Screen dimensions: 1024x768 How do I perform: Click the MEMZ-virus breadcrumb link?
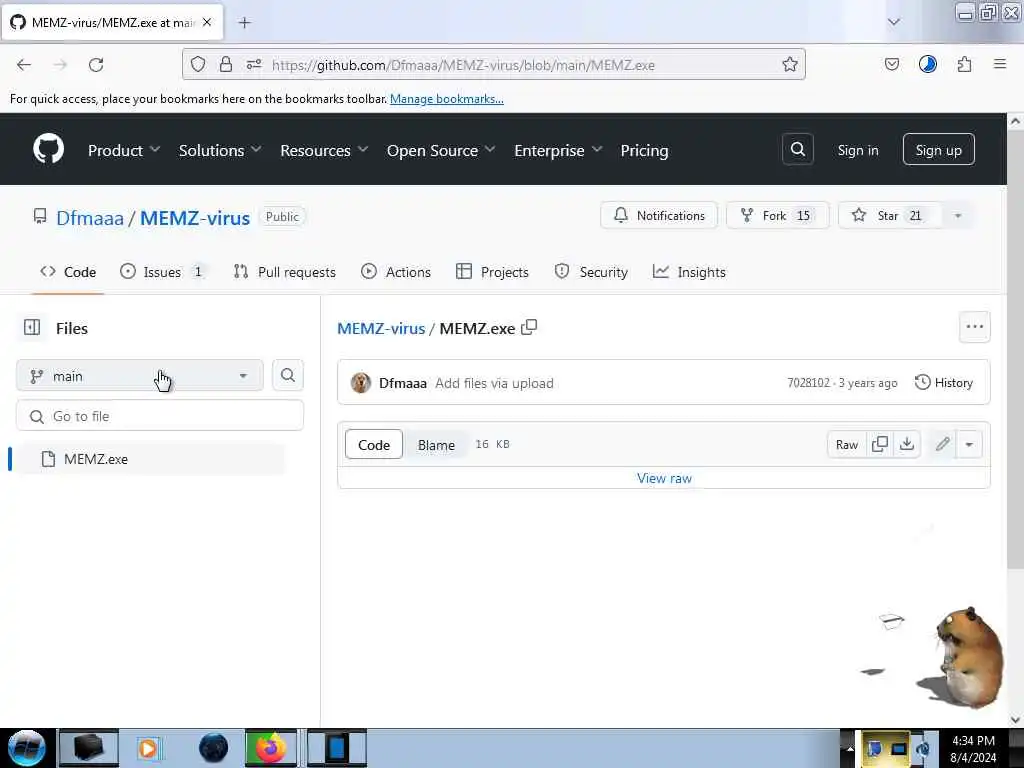(x=381, y=328)
